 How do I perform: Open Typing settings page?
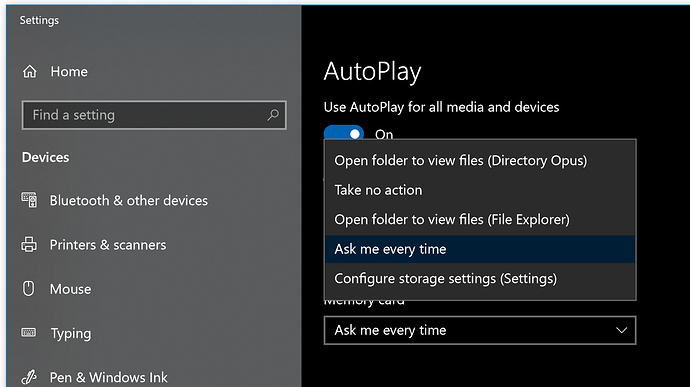[71, 333]
